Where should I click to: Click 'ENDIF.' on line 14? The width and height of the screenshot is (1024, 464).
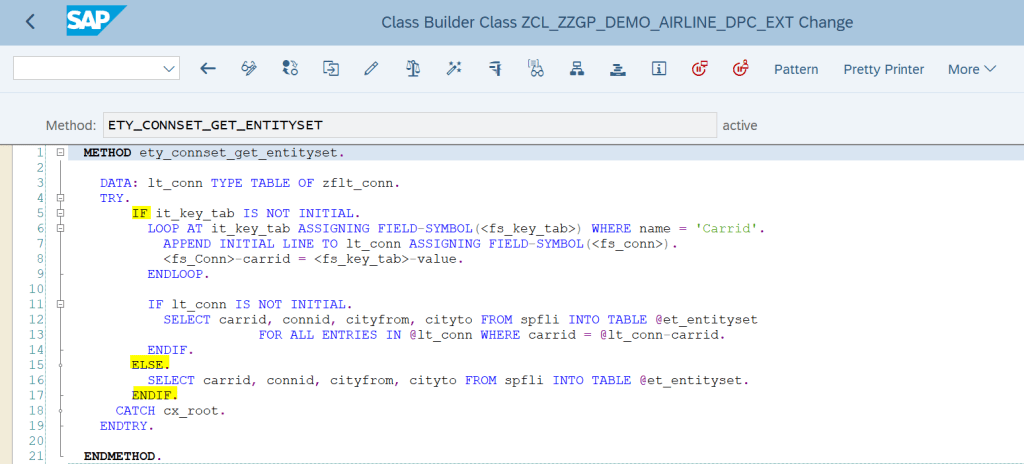click(x=171, y=350)
